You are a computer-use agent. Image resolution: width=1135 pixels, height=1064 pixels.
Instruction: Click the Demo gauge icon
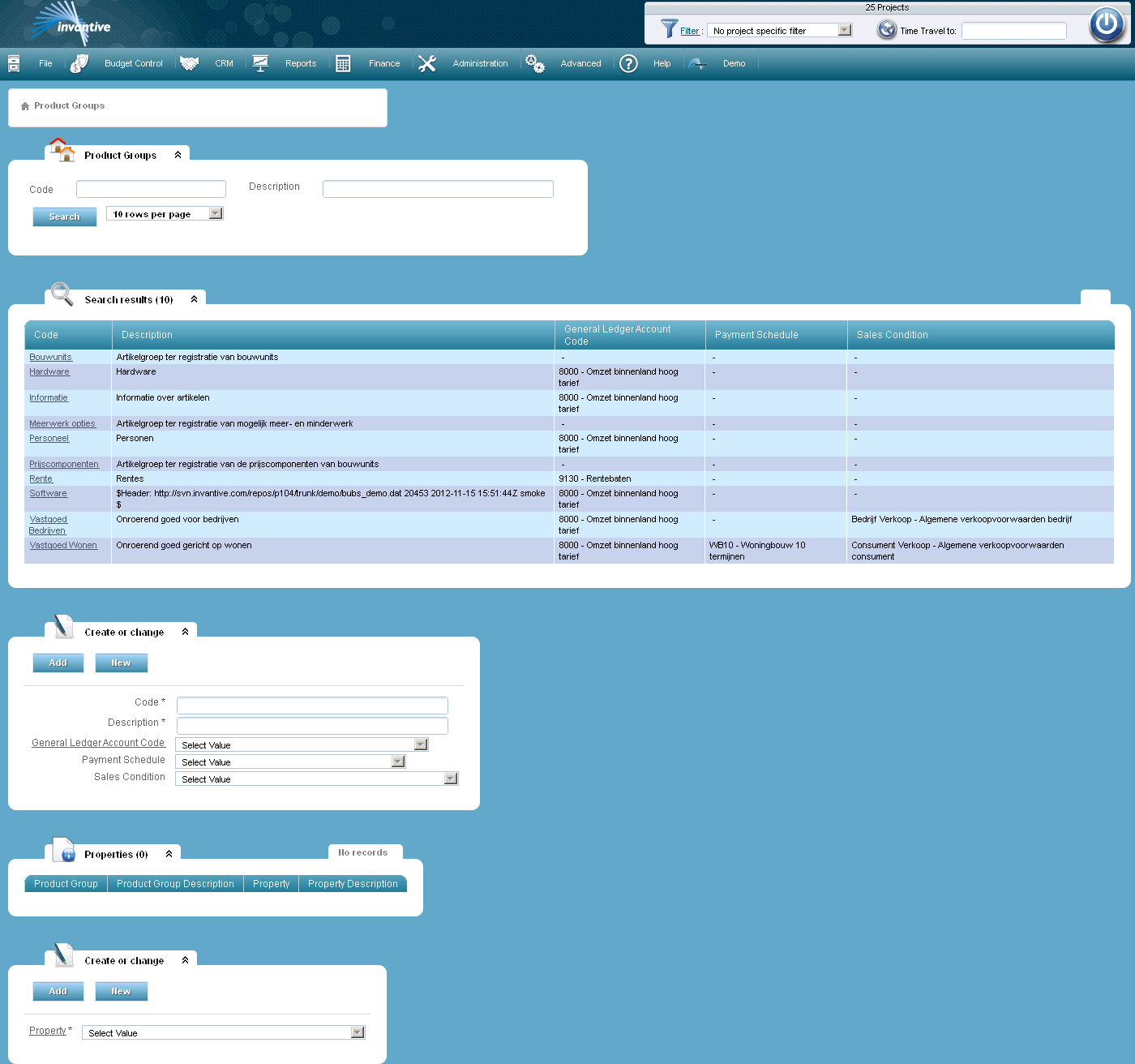tap(698, 63)
